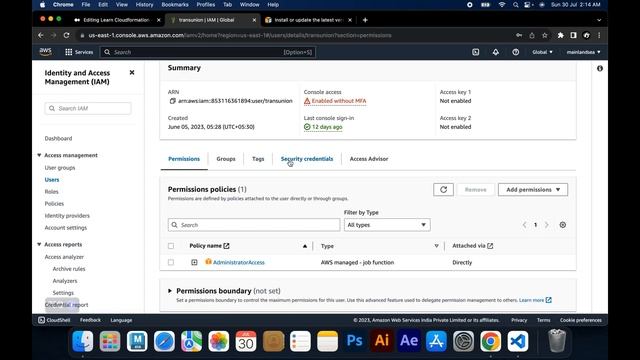Refresh the permissions policies list
Image resolution: width=640 pixels, height=360 pixels.
click(443, 189)
